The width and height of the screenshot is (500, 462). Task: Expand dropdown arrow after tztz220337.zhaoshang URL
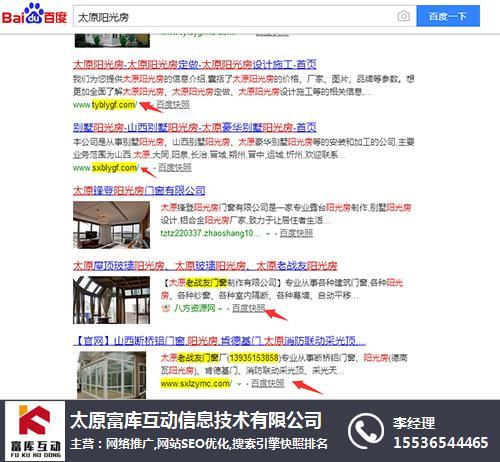tap(268, 234)
